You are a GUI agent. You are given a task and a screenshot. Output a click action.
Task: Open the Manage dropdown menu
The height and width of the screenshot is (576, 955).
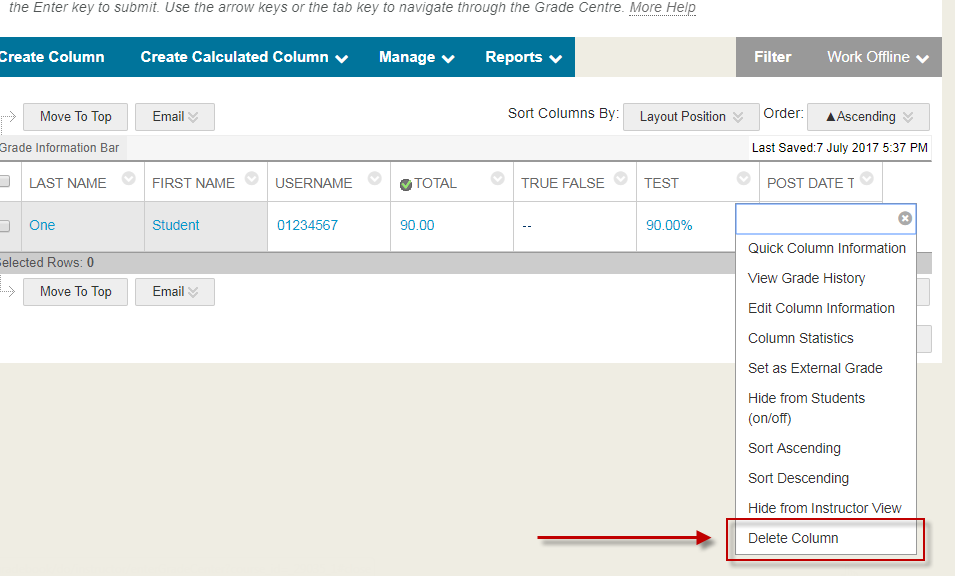click(416, 57)
